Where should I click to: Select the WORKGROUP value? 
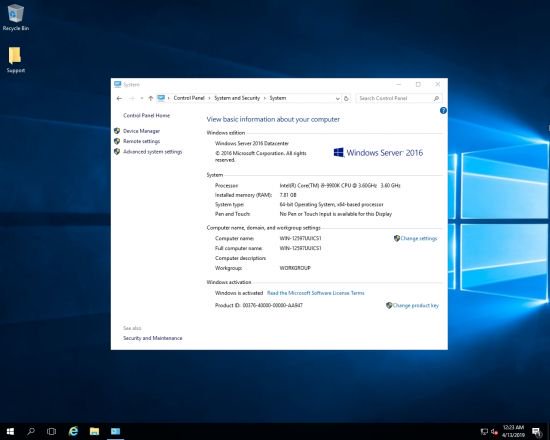tap(295, 268)
